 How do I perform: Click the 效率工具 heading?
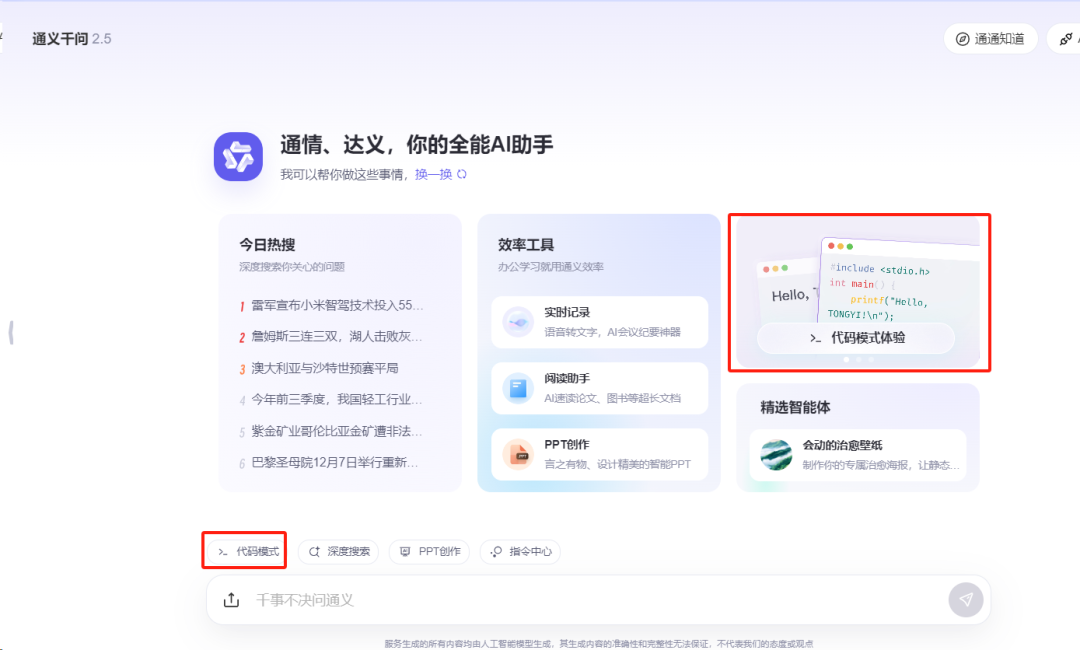[x=526, y=244]
